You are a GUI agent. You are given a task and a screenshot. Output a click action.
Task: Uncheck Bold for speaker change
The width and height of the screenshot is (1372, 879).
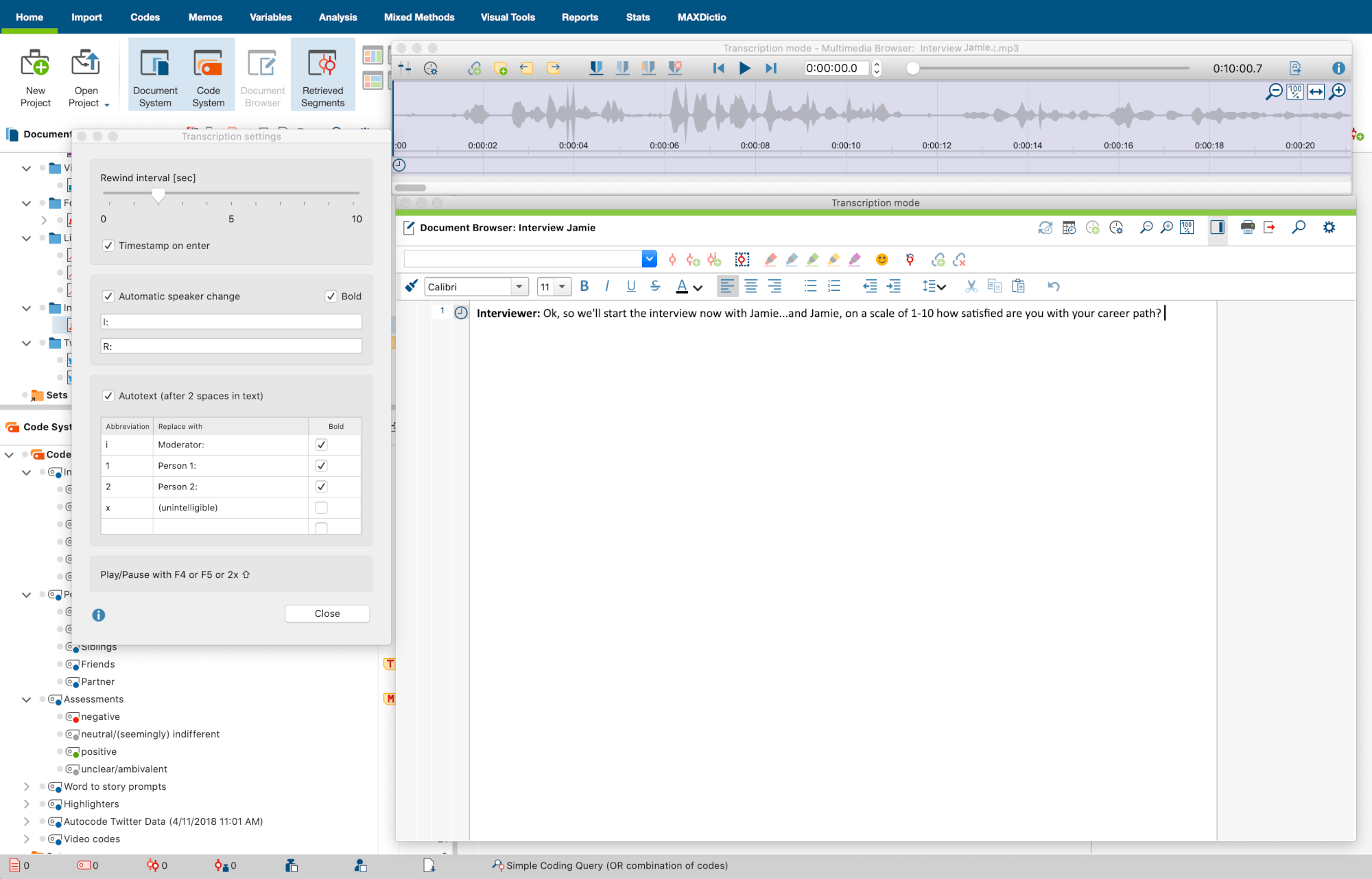point(331,296)
